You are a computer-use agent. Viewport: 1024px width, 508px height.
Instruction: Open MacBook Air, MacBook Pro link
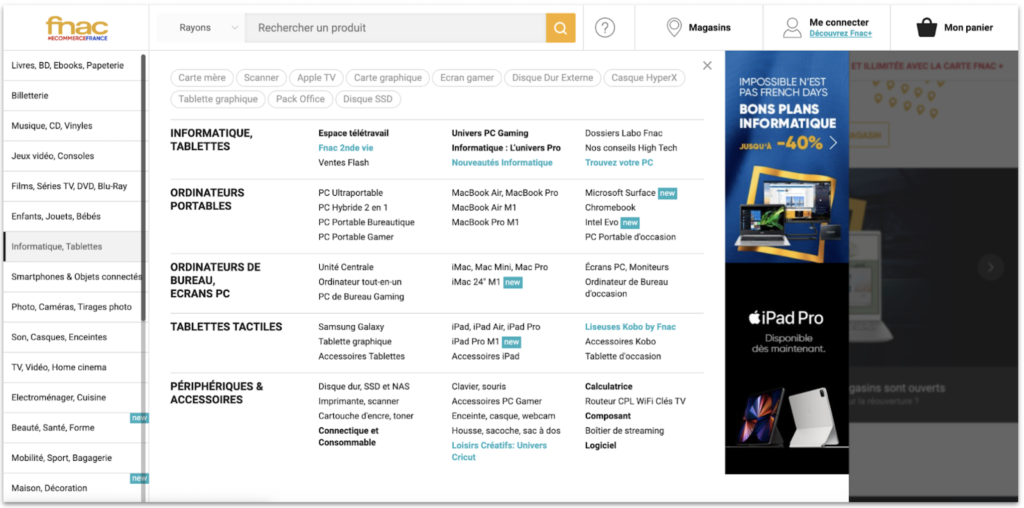click(x=504, y=193)
